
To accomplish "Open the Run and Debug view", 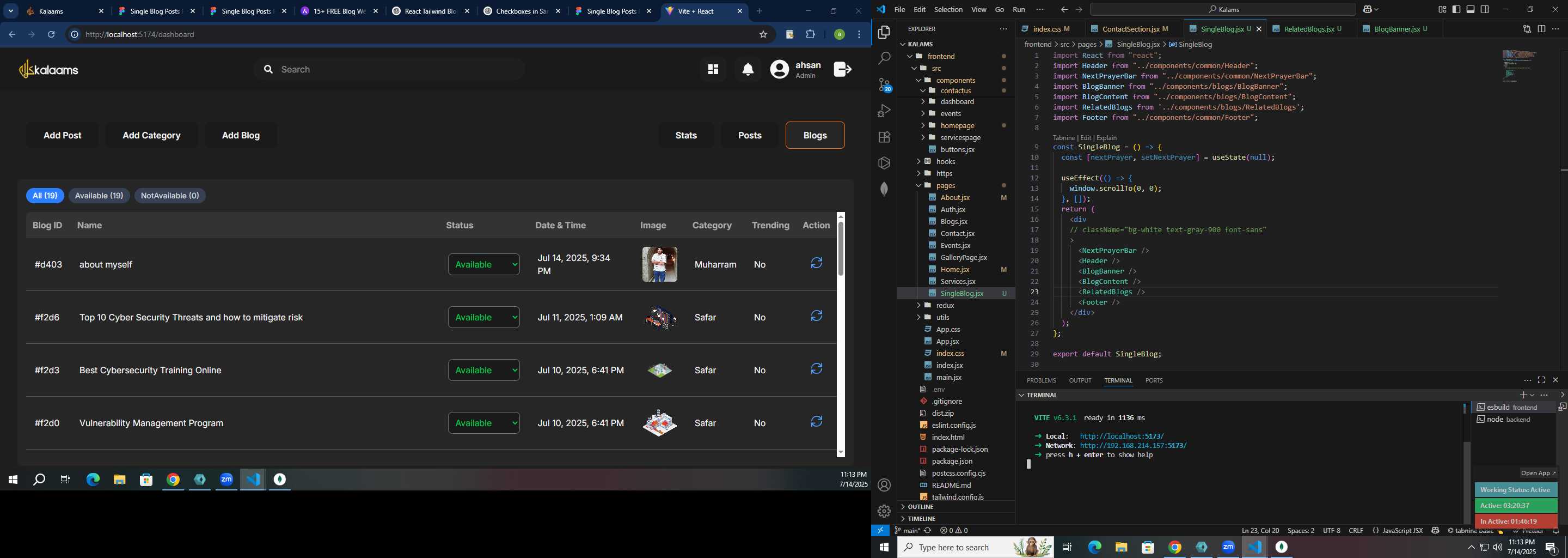I will [x=884, y=111].
